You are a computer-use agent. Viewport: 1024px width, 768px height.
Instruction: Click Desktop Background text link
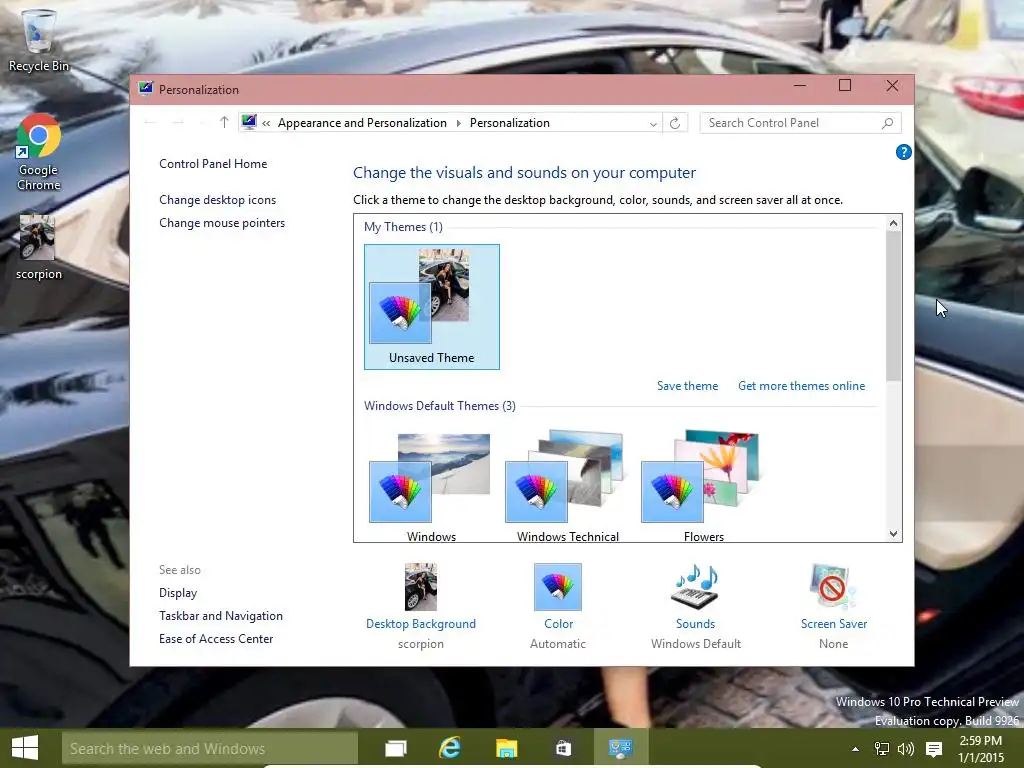coord(421,624)
